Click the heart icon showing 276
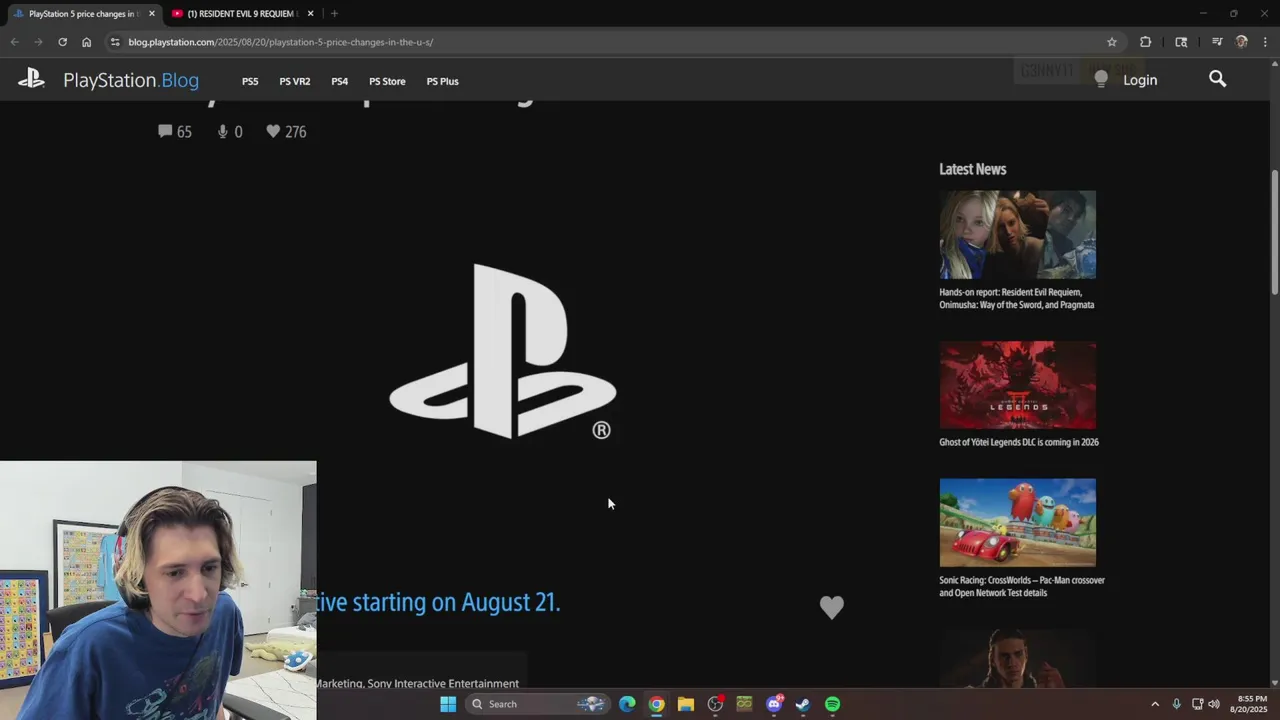The height and width of the screenshot is (720, 1280). pos(272,131)
